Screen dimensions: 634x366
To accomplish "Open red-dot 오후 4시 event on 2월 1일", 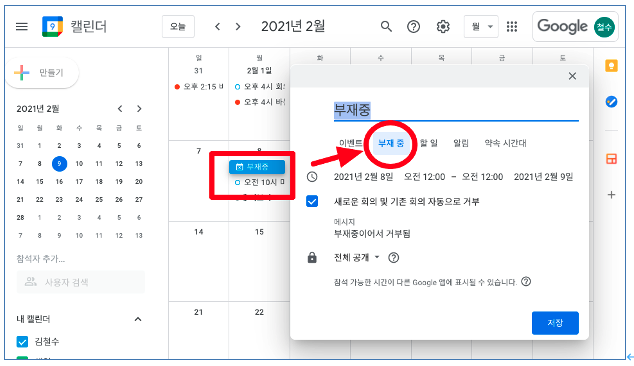I will tap(259, 102).
